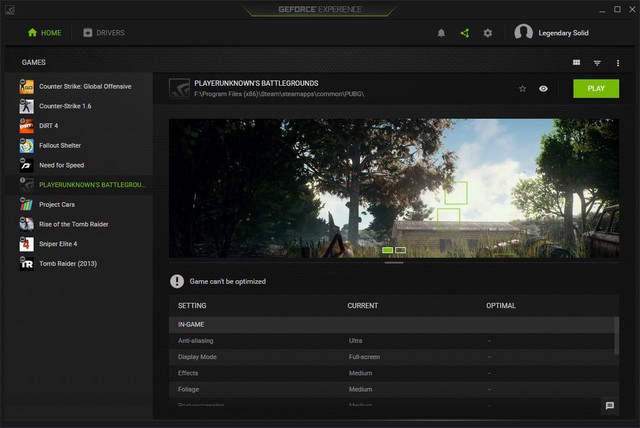Open the settings gear icon
This screenshot has width=640, height=428.
(488, 33)
